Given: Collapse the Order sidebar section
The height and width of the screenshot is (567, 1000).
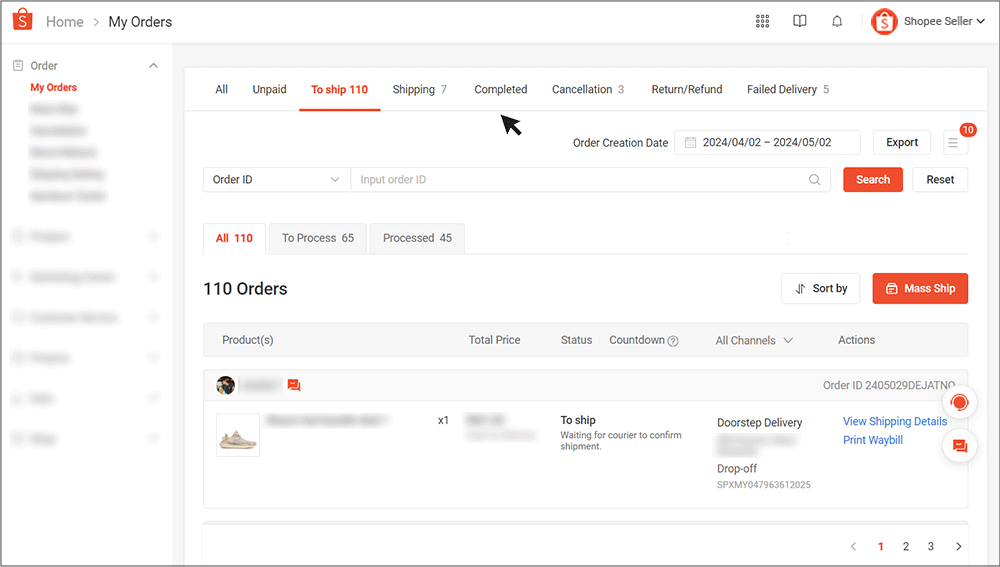Looking at the screenshot, I should [x=153, y=66].
